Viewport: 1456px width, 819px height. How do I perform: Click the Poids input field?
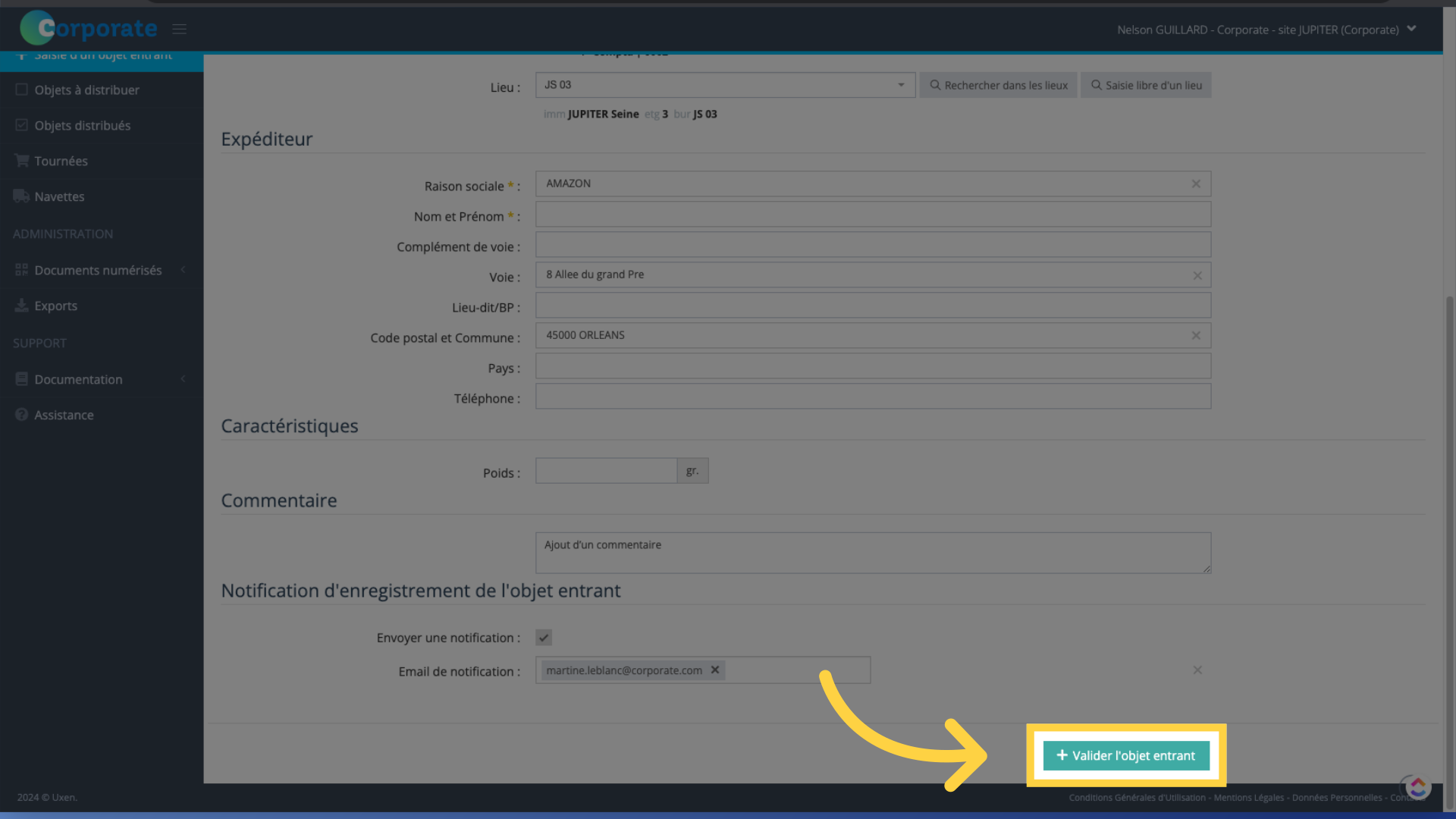pyautogui.click(x=606, y=470)
